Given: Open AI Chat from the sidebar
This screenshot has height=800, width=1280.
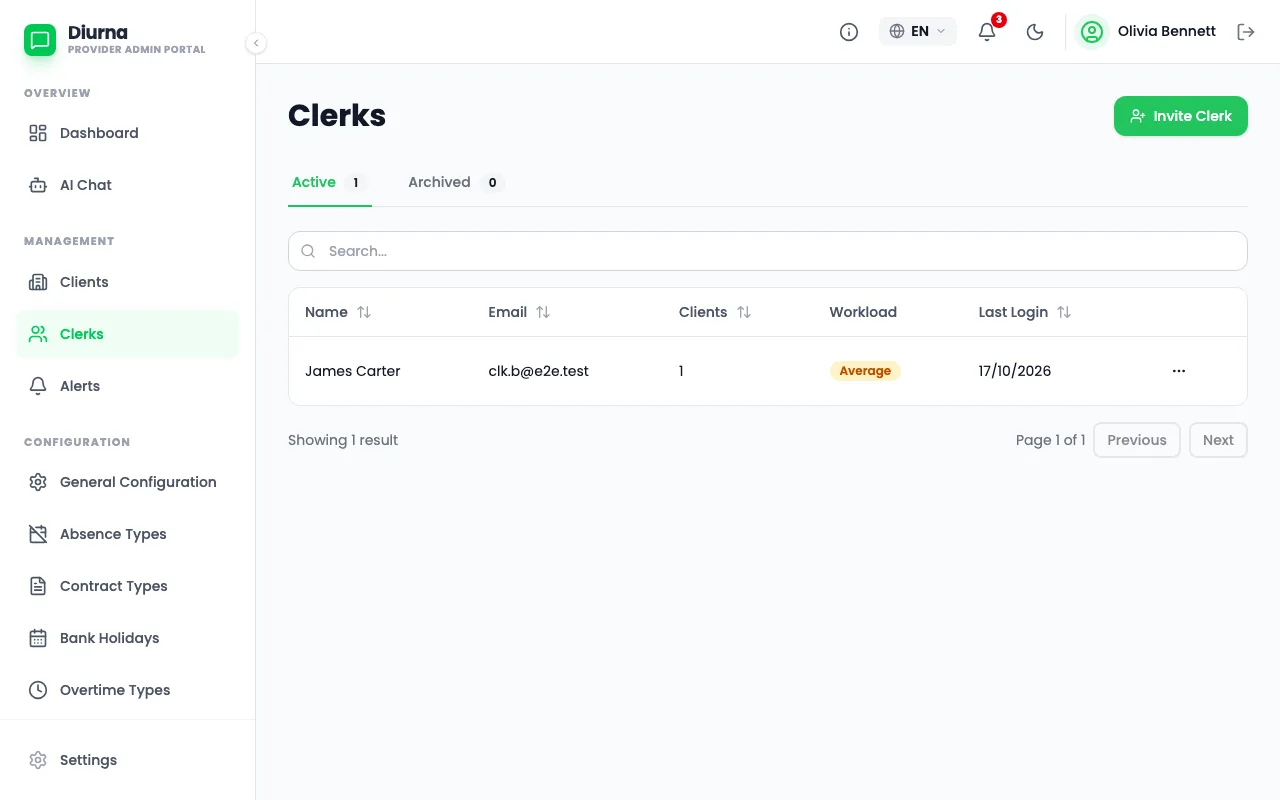Looking at the screenshot, I should pyautogui.click(x=127, y=185).
